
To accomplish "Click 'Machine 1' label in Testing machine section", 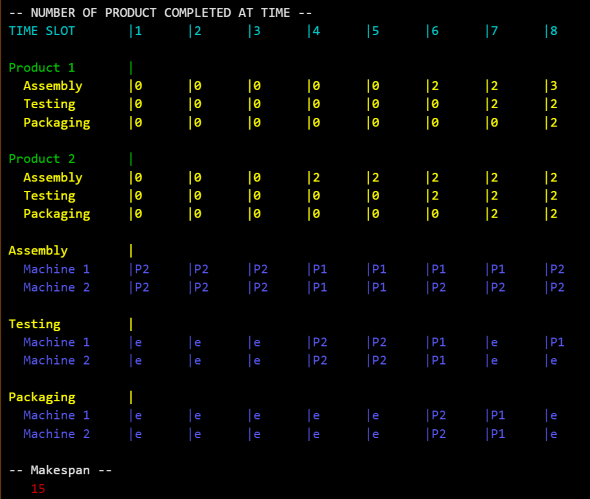I will [x=56, y=342].
